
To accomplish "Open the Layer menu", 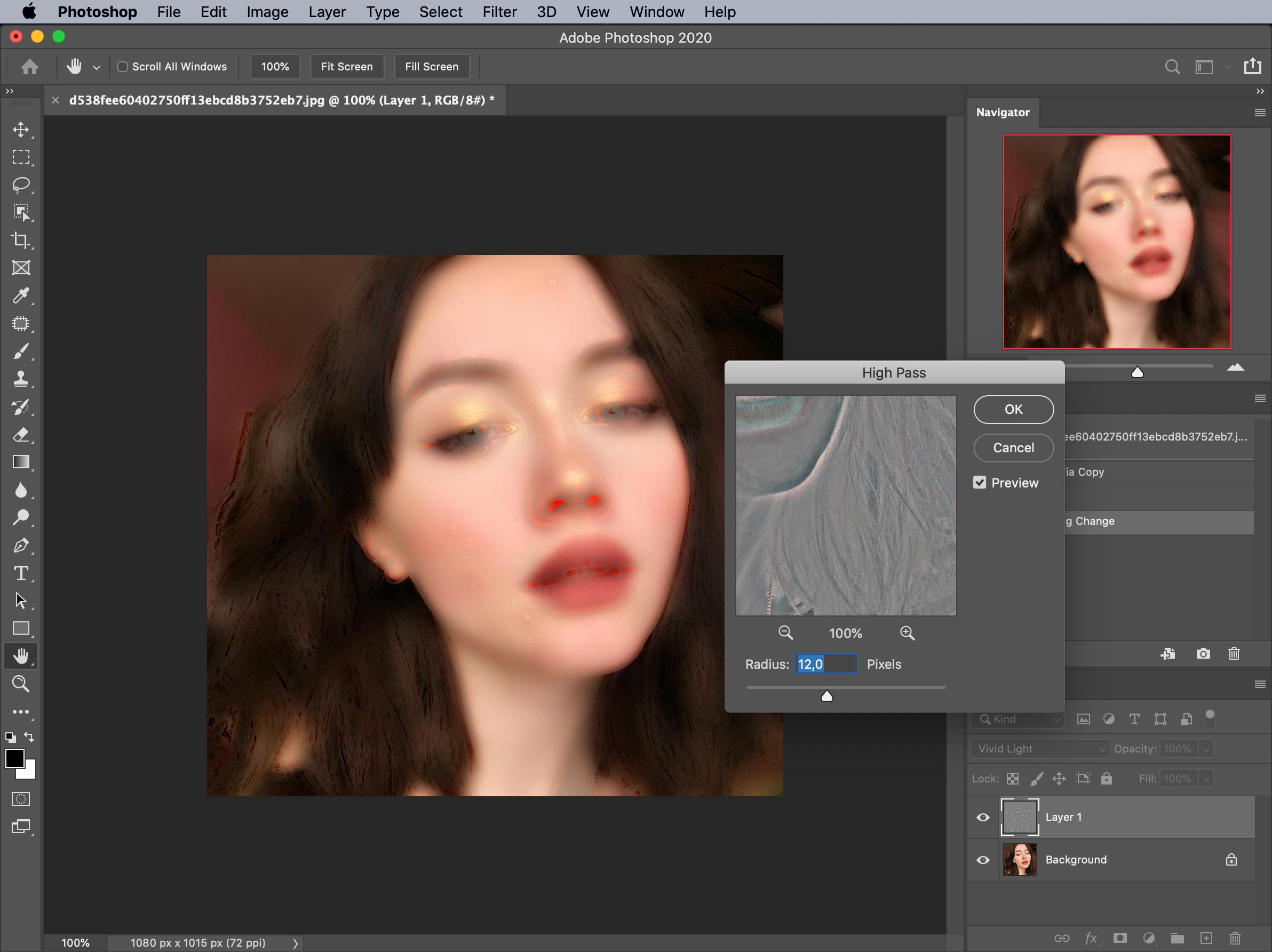I will [x=327, y=12].
